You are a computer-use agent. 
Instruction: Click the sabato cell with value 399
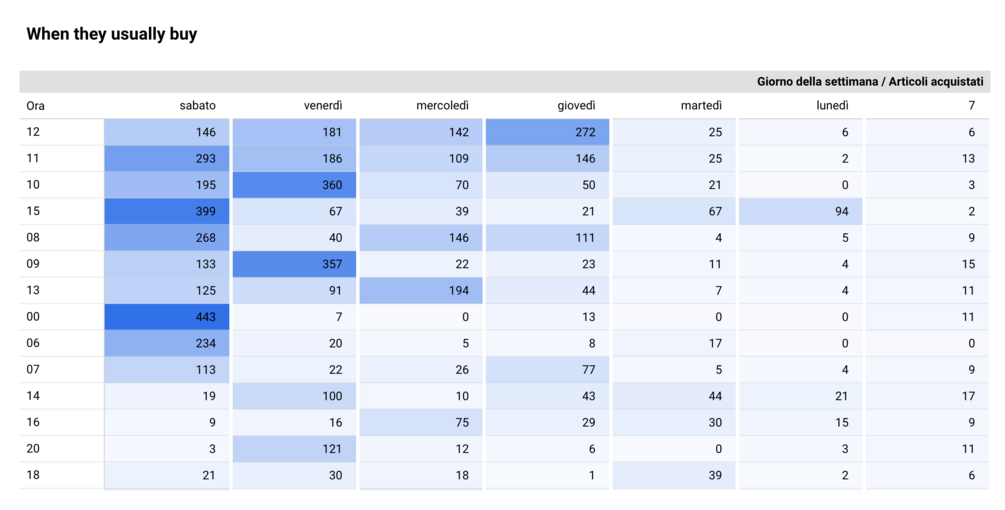point(167,211)
